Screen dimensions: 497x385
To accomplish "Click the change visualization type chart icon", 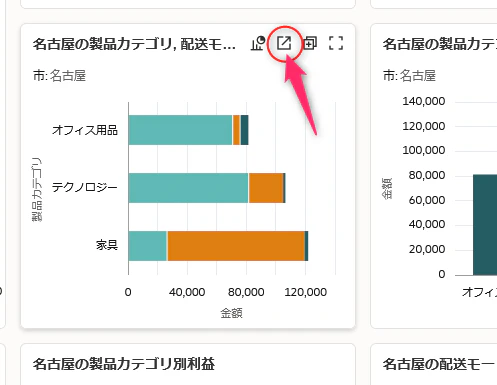I will (x=258, y=43).
